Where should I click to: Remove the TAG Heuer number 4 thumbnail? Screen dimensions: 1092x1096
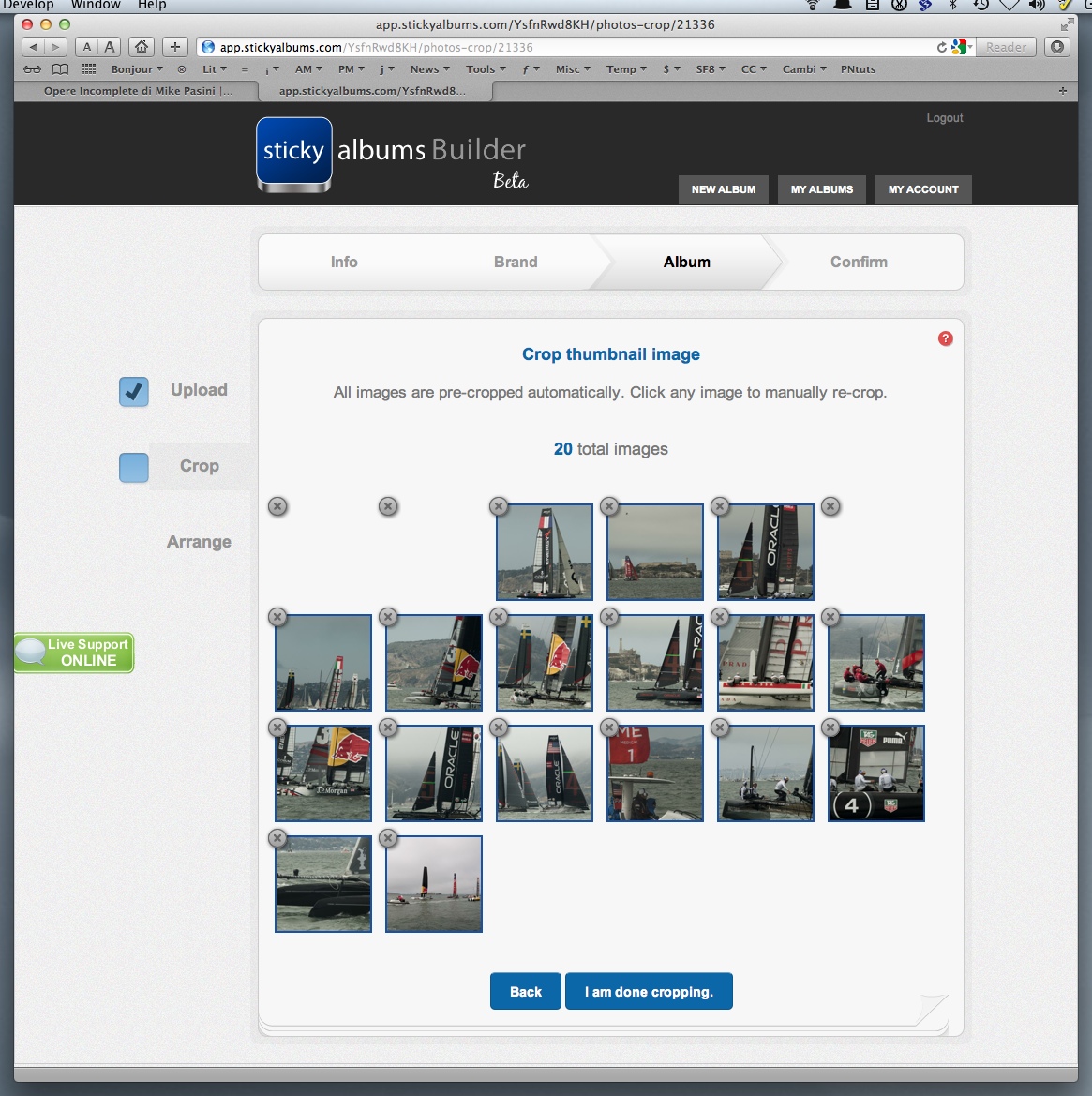point(830,728)
